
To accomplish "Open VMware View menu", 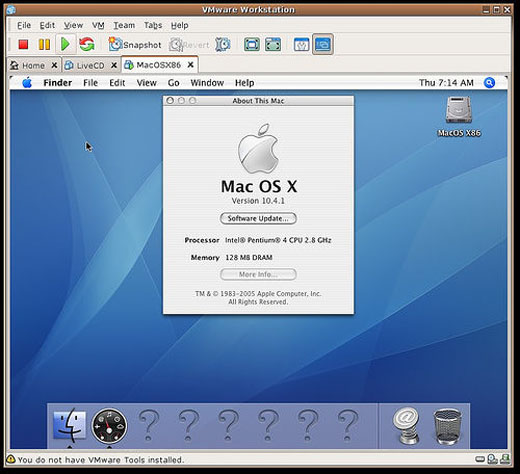I will [73, 25].
